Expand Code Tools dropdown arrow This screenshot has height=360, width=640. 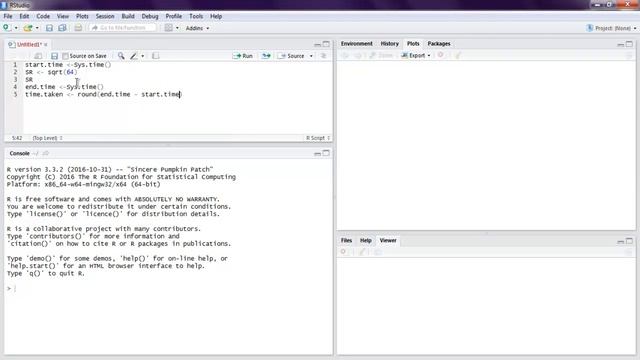pos(142,56)
